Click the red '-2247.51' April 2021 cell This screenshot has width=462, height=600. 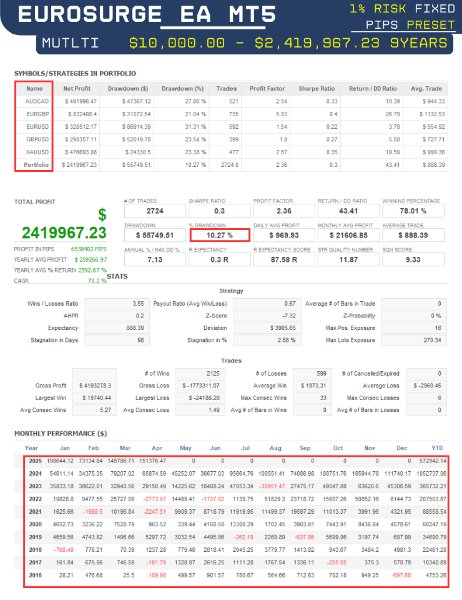155,512
